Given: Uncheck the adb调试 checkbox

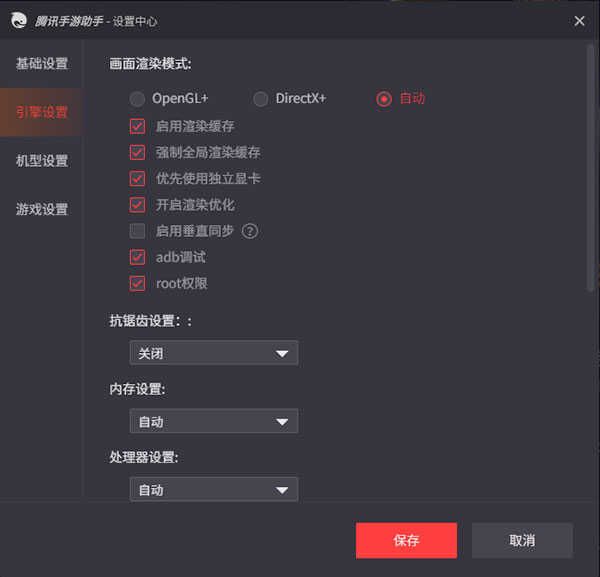Looking at the screenshot, I should [x=137, y=257].
